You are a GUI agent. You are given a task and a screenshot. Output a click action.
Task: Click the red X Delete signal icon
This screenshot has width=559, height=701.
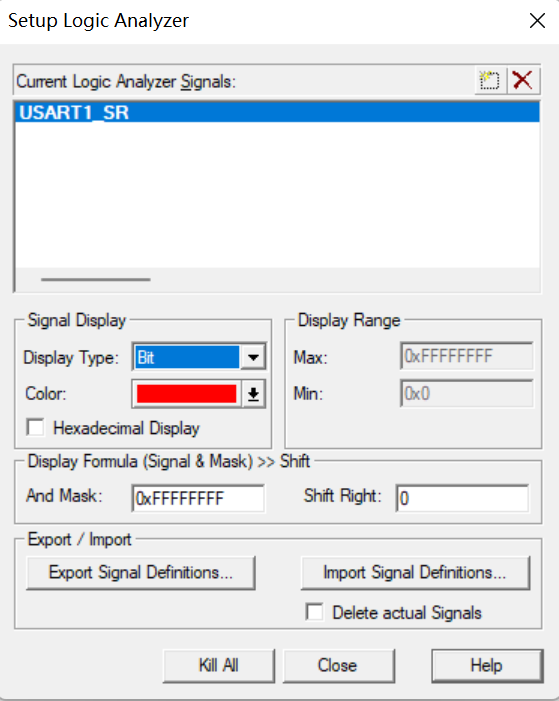pos(523,81)
